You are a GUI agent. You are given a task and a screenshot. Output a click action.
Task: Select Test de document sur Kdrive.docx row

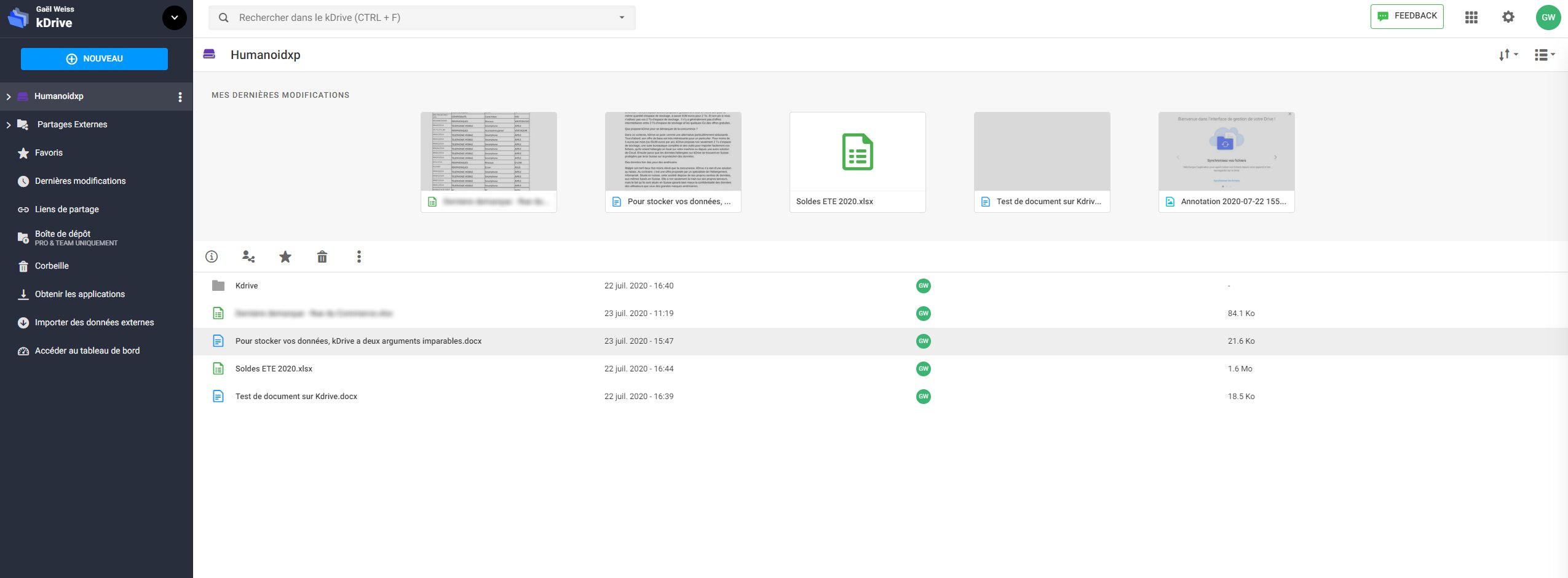pos(881,397)
